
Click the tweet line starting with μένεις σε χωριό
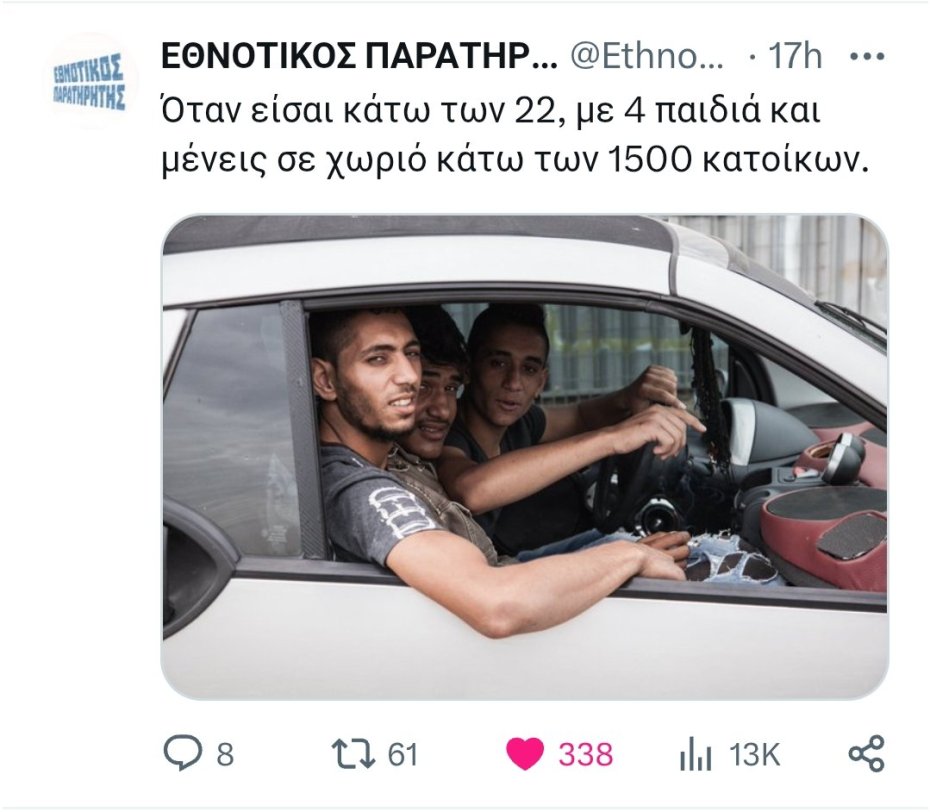515,160
